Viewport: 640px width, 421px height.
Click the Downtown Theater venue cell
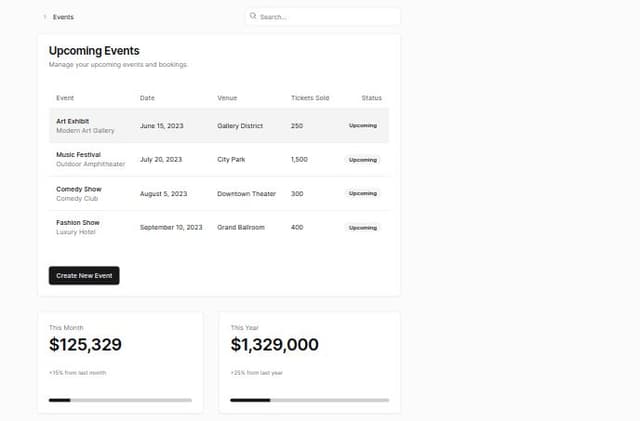[247, 194]
